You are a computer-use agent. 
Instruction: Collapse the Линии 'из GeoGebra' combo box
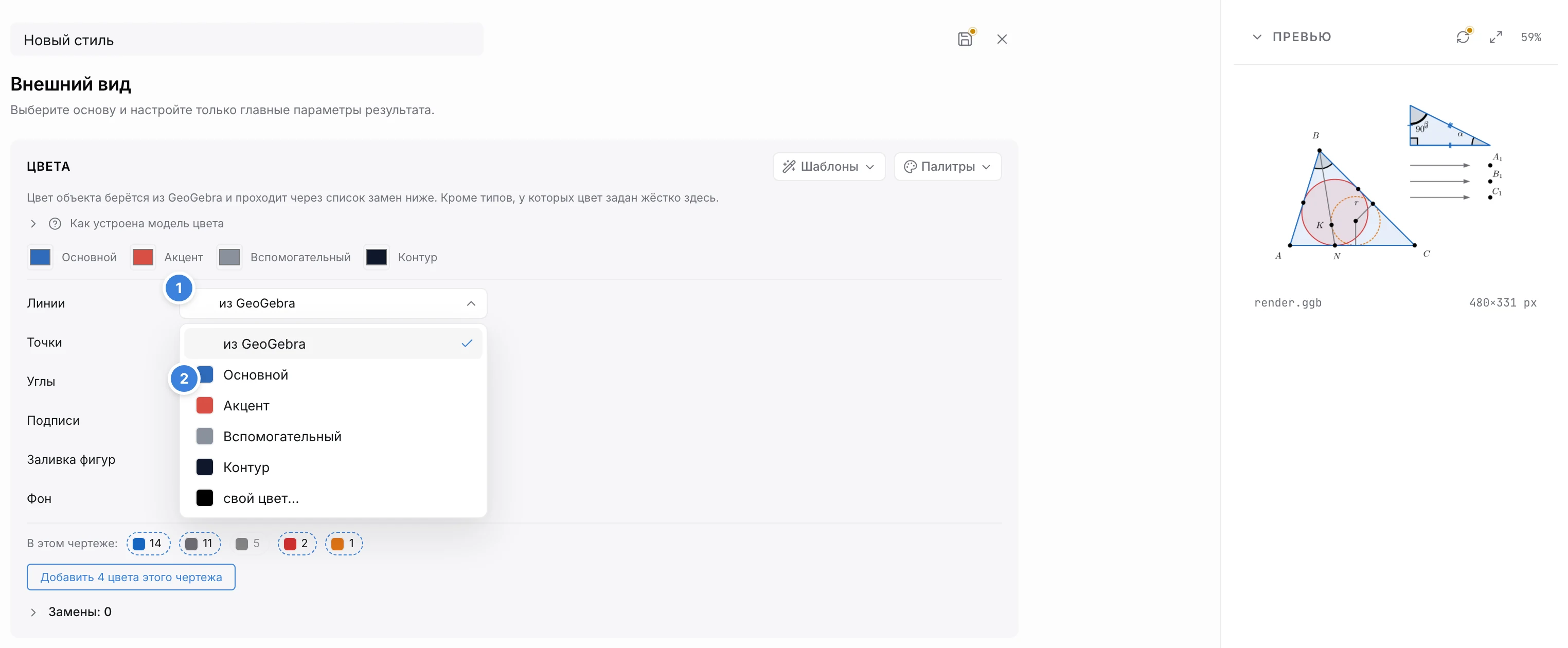tap(333, 303)
